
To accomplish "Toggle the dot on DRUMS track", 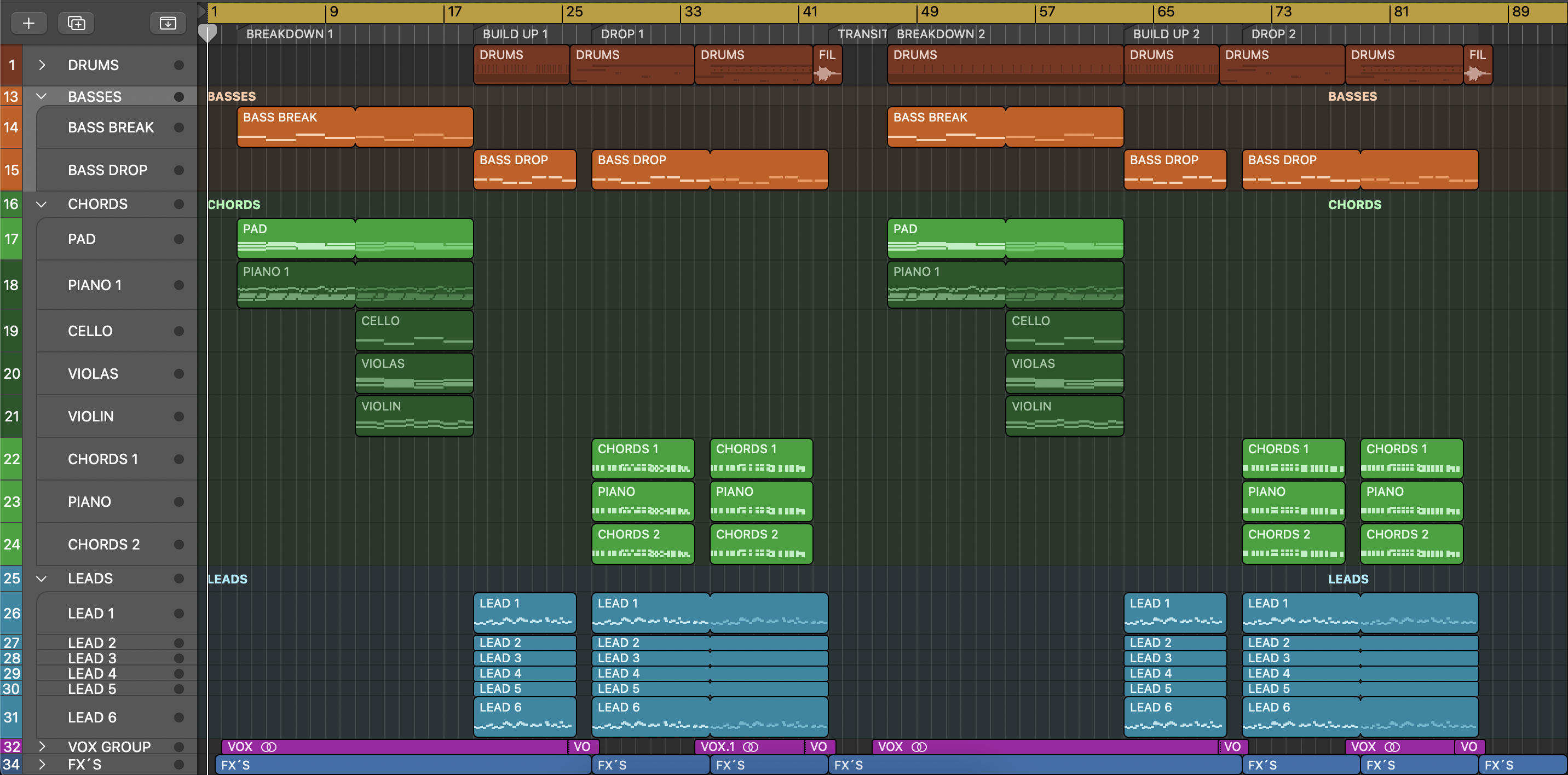I will click(x=179, y=65).
